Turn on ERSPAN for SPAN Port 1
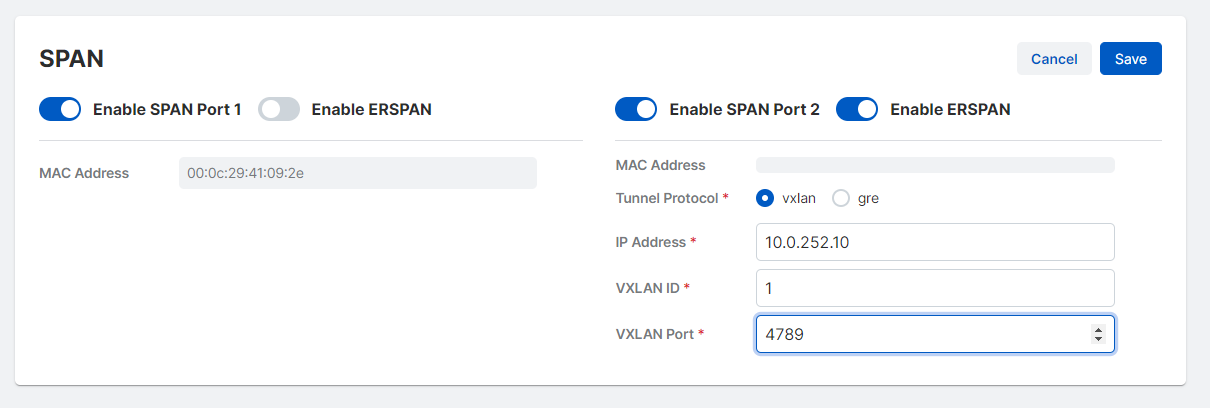This screenshot has width=1210, height=408. pyautogui.click(x=279, y=109)
